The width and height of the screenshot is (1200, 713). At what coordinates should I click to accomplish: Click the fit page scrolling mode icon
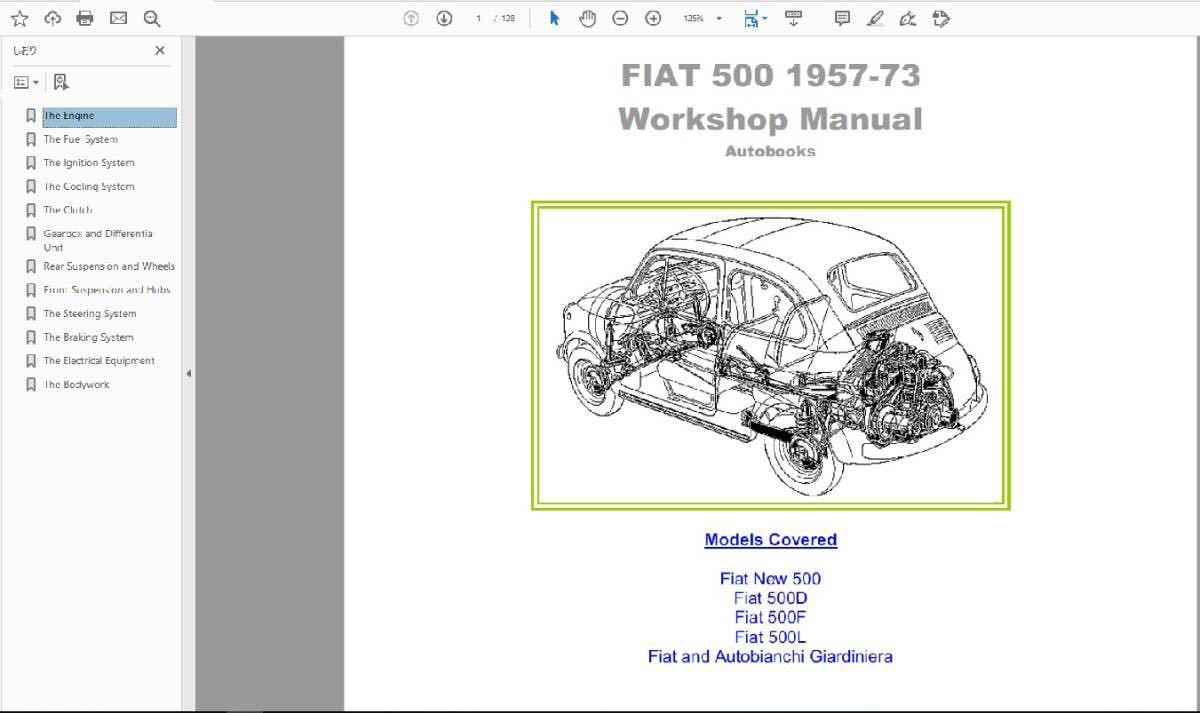click(751, 18)
